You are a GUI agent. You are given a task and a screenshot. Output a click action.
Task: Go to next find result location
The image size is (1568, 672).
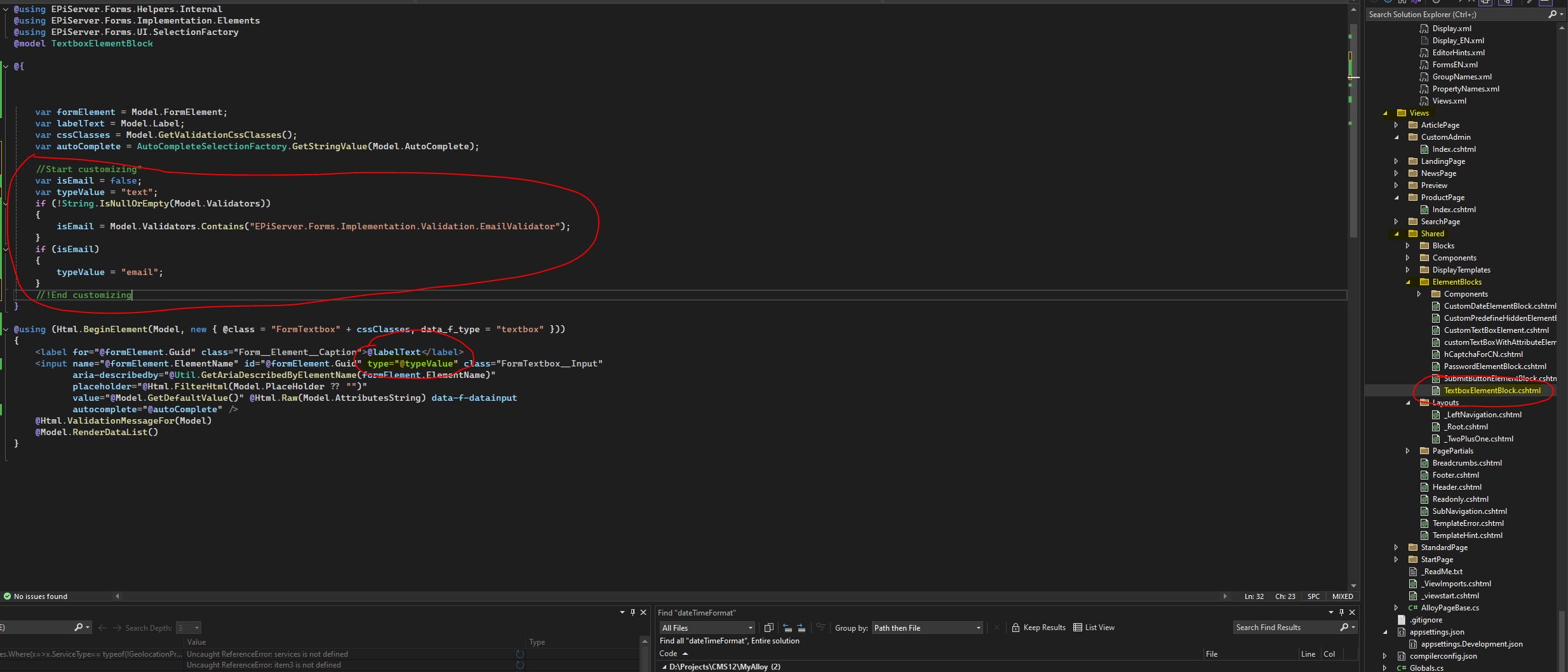pyautogui.click(x=801, y=628)
